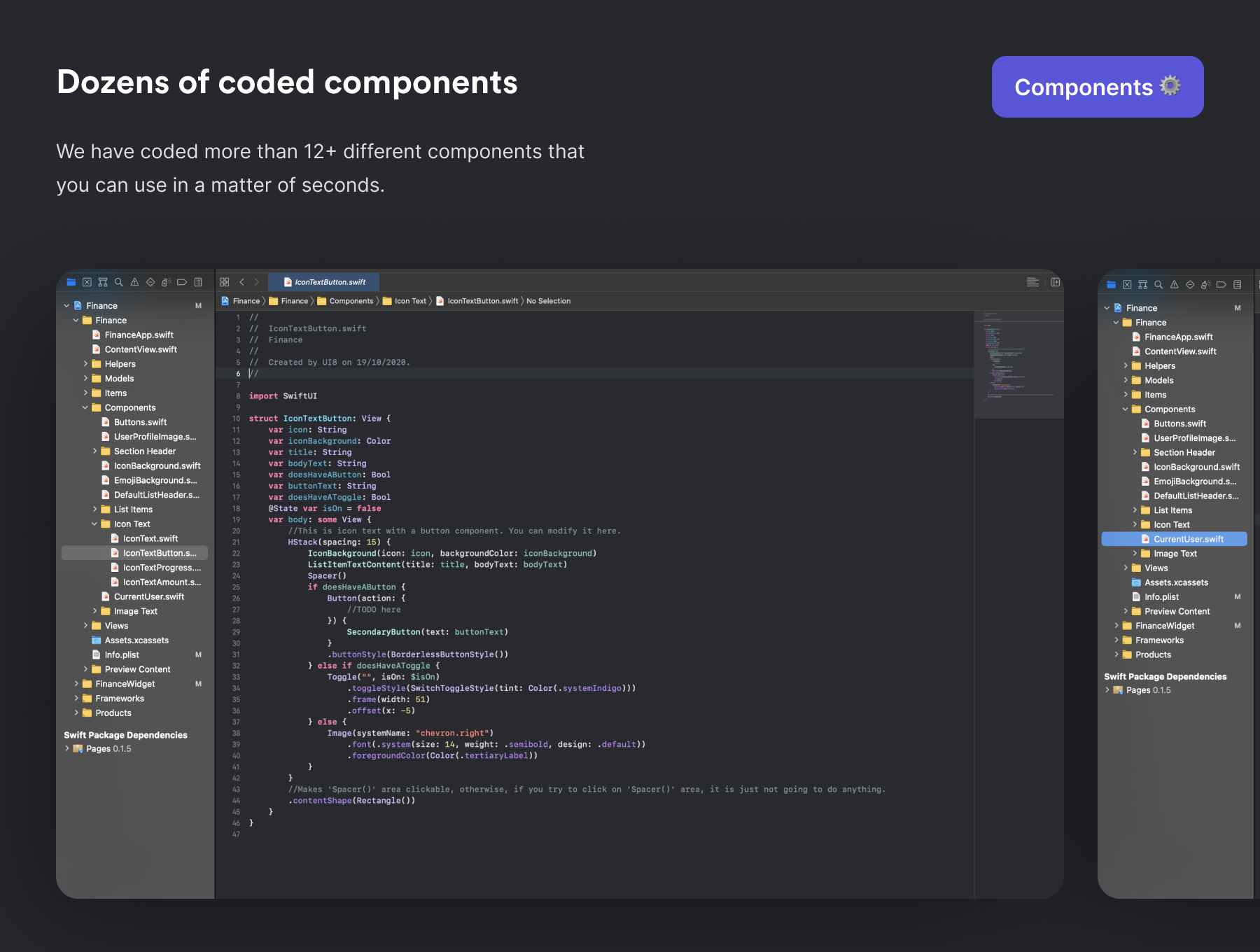1260x952 pixels.
Task: Open find navigator magnifier in left Xcode window
Action: pyautogui.click(x=119, y=282)
